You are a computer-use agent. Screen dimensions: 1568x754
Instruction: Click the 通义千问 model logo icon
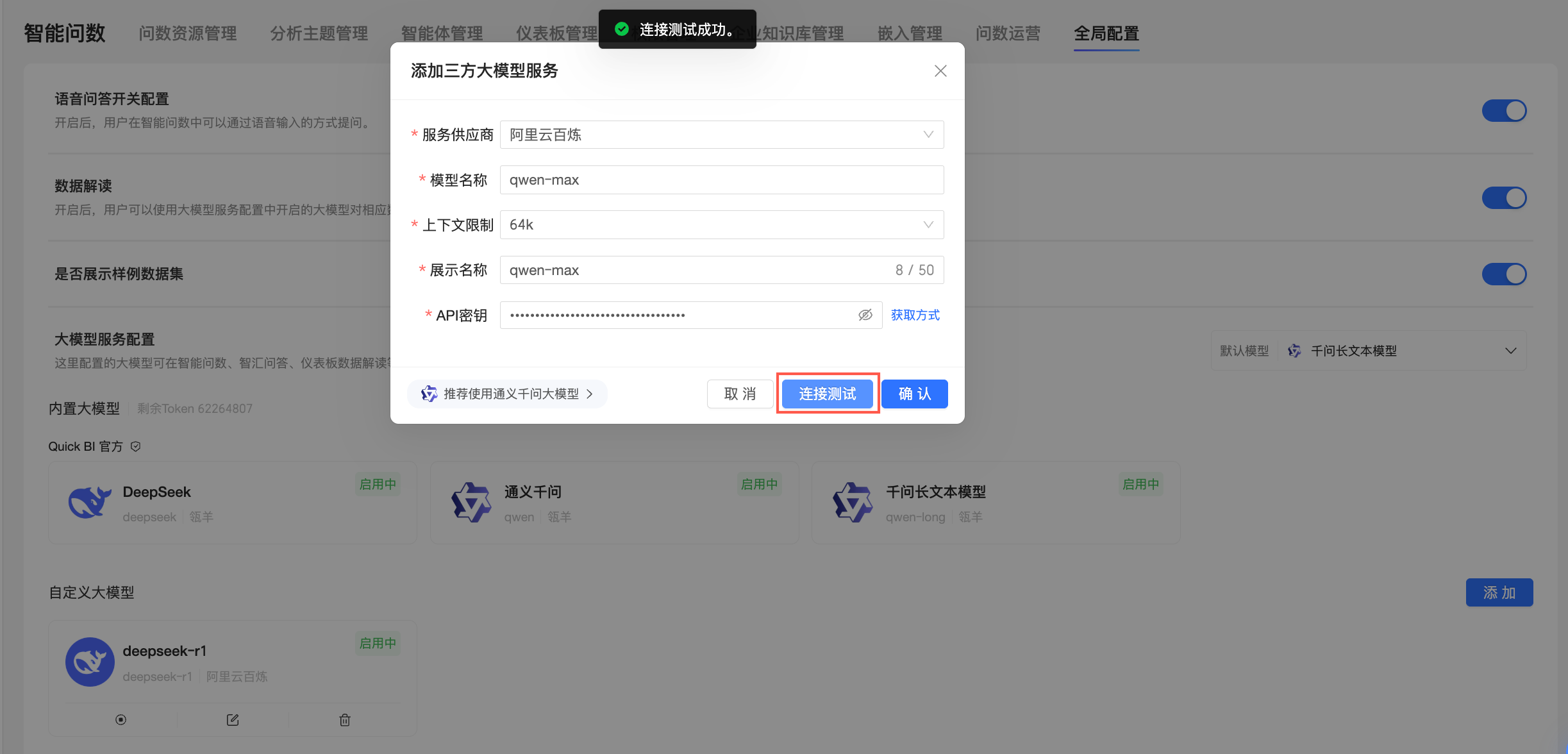coord(471,503)
